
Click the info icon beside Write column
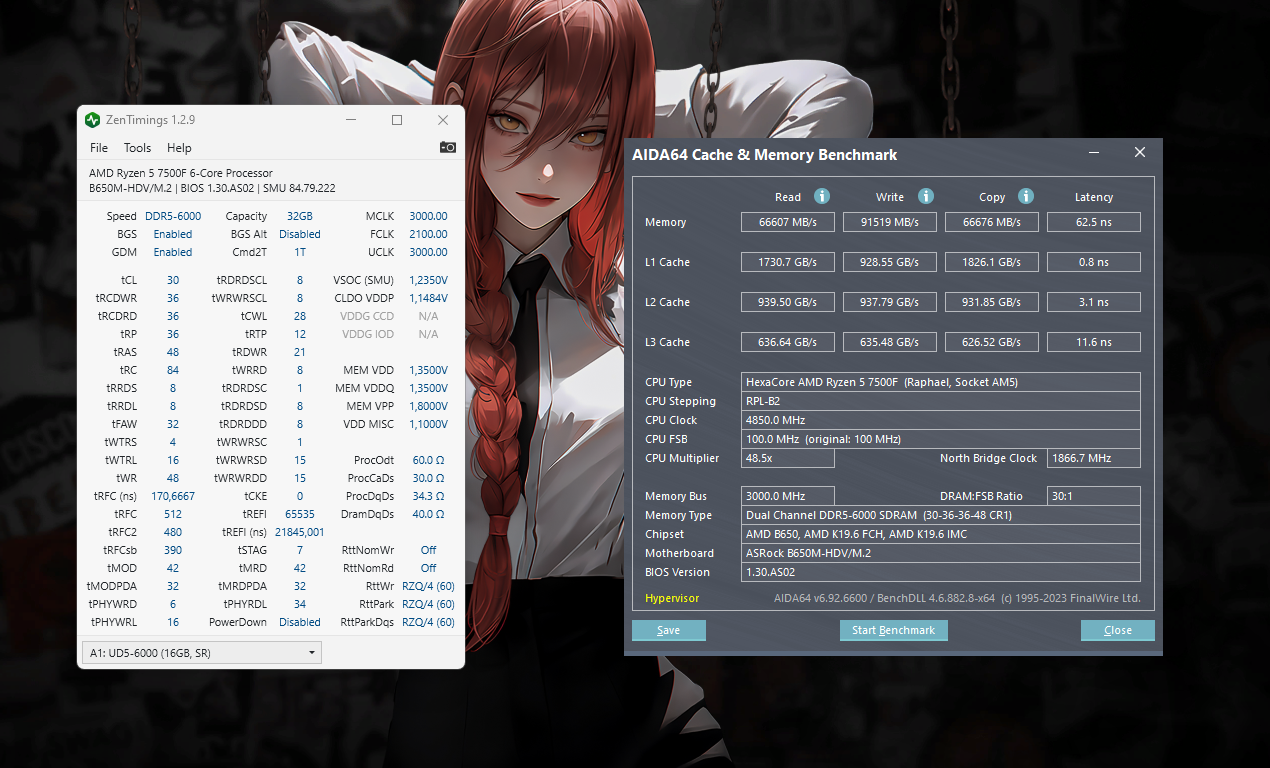926,196
